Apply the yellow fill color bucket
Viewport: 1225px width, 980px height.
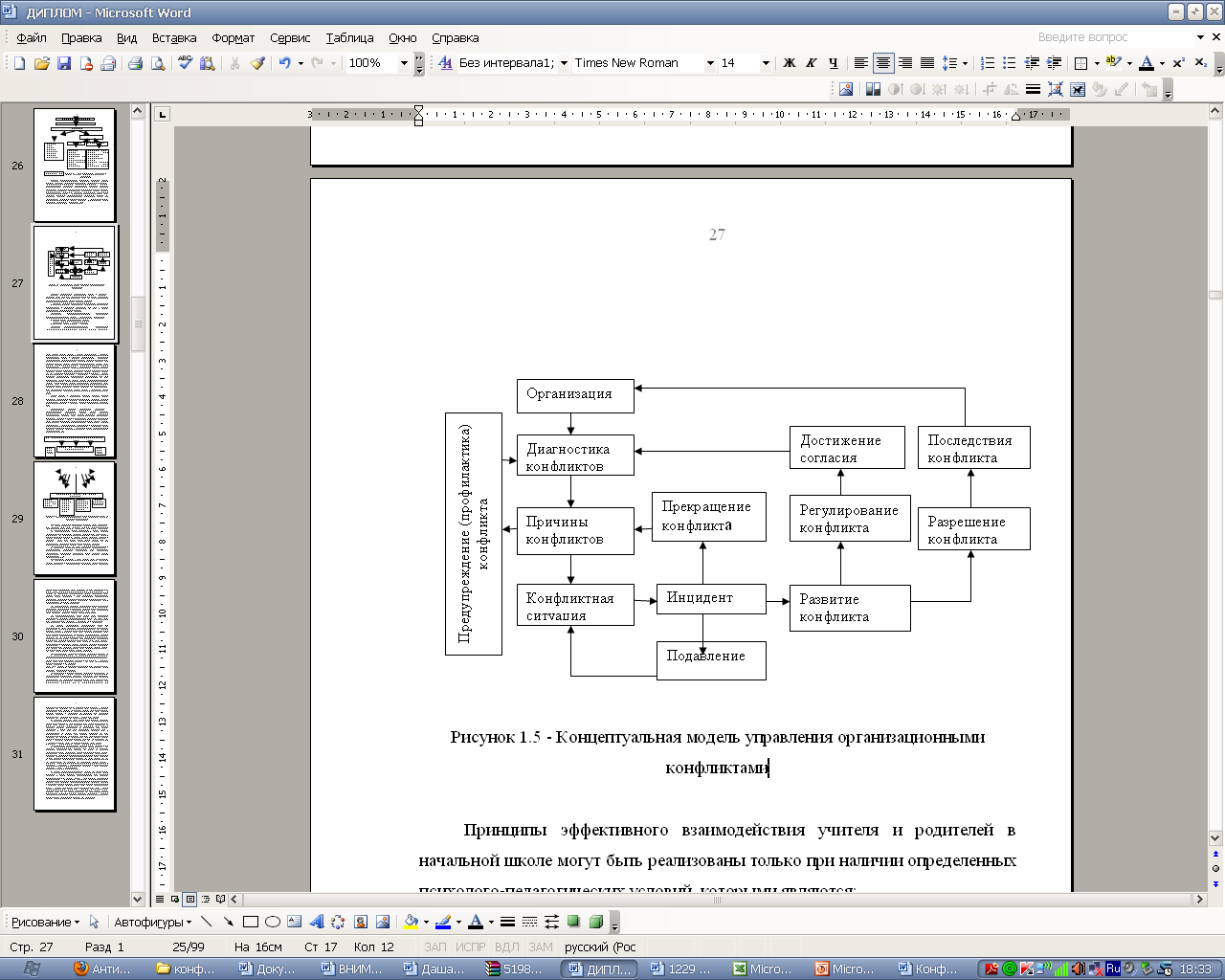coord(411,922)
